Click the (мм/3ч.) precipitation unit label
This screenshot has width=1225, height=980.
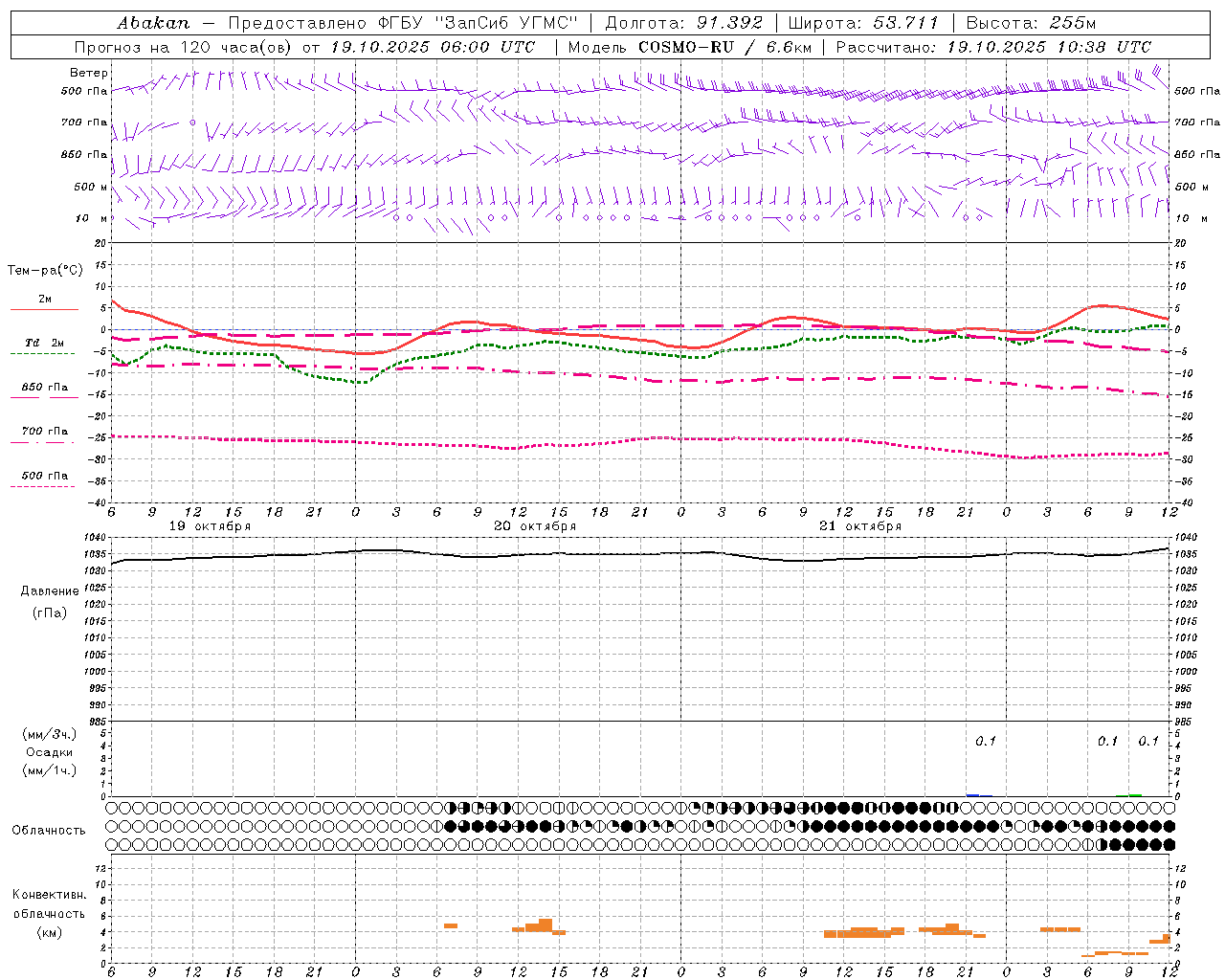pyautogui.click(x=50, y=734)
